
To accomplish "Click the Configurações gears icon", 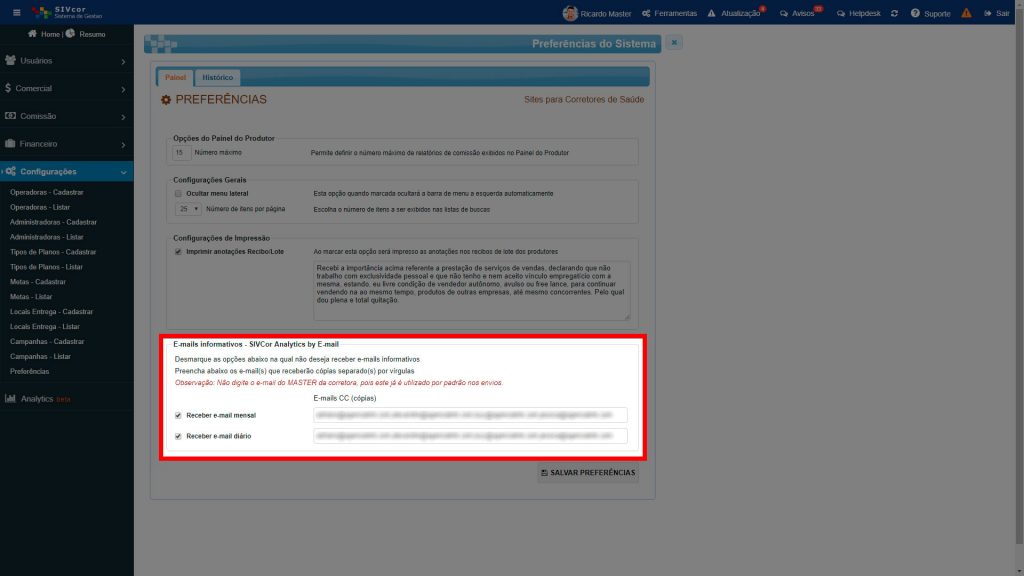I will tap(10, 171).
